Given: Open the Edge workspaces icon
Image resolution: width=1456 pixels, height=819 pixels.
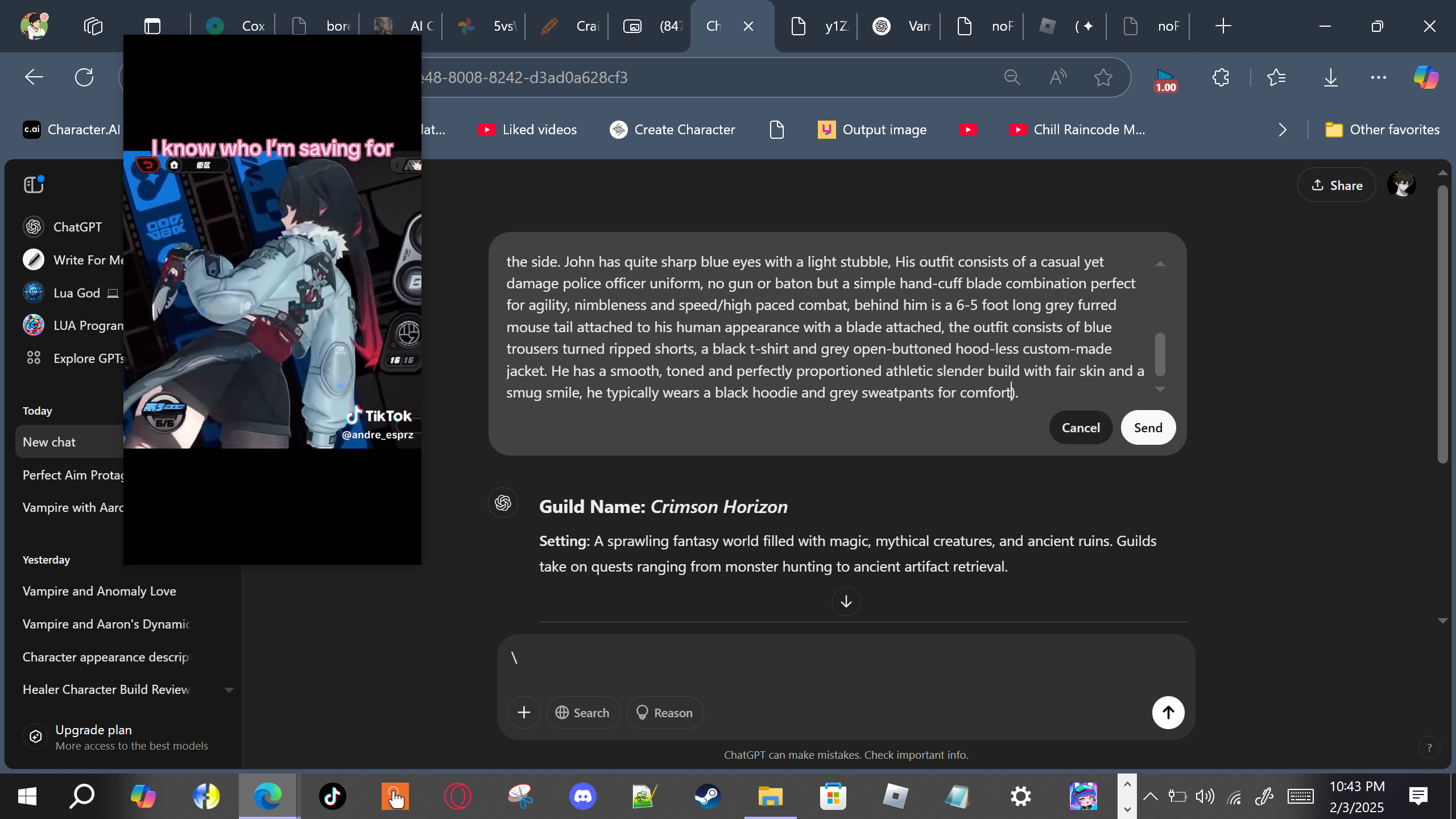Looking at the screenshot, I should coord(93,26).
